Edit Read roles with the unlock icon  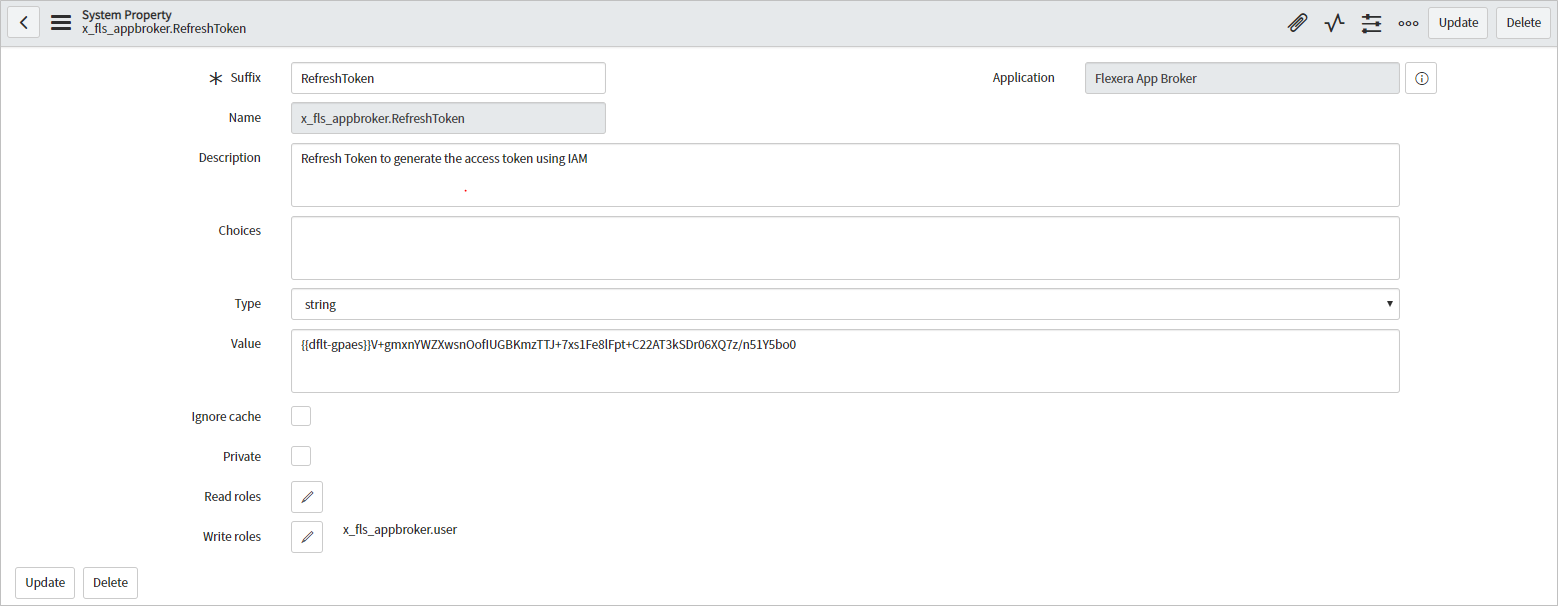tap(306, 496)
